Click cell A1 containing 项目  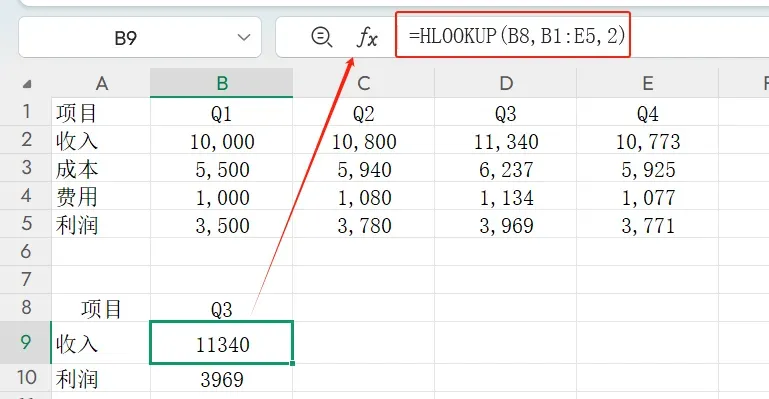click(x=101, y=112)
